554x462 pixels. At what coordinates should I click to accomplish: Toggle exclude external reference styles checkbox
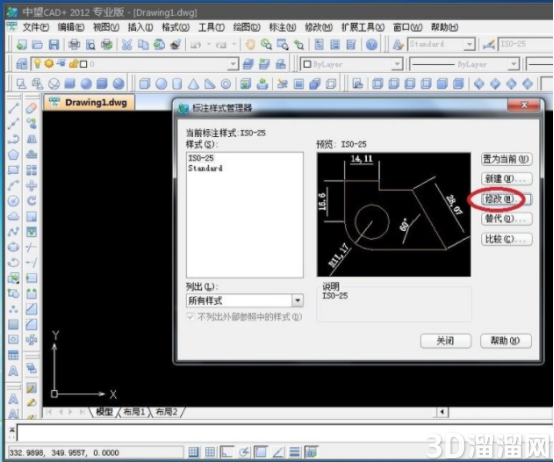click(190, 317)
